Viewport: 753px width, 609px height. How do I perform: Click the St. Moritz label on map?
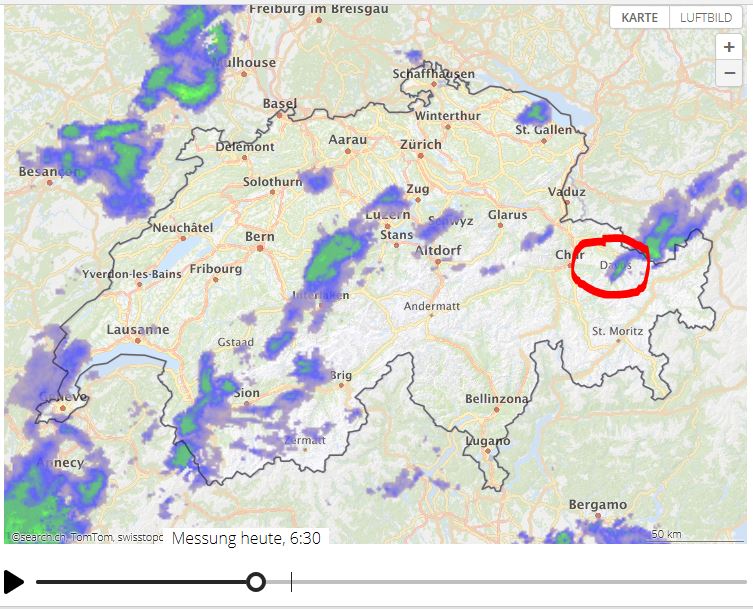click(617, 331)
